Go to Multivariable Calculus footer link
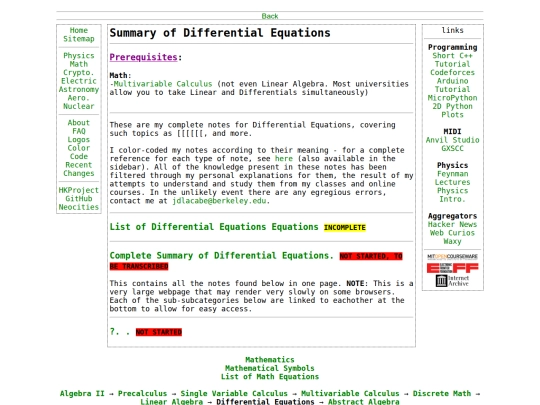This screenshot has width=540, height=405. point(350,393)
